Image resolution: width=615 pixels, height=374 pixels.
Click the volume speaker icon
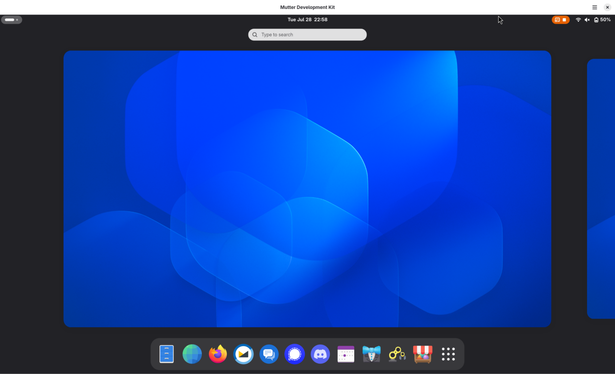click(x=587, y=20)
